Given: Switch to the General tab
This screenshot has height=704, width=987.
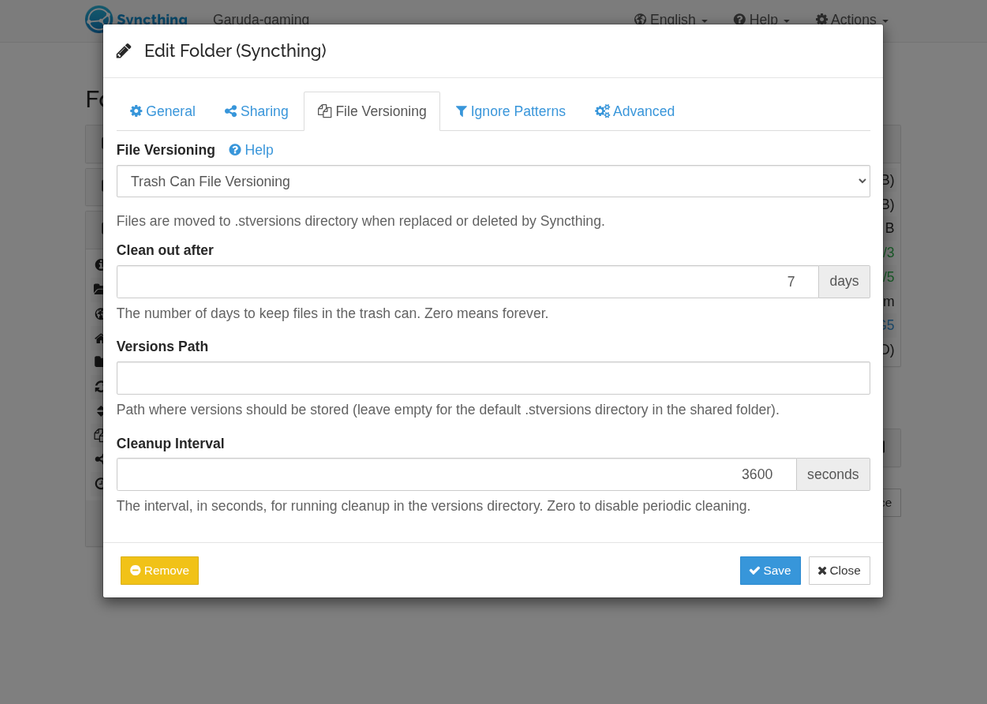Looking at the screenshot, I should [162, 111].
